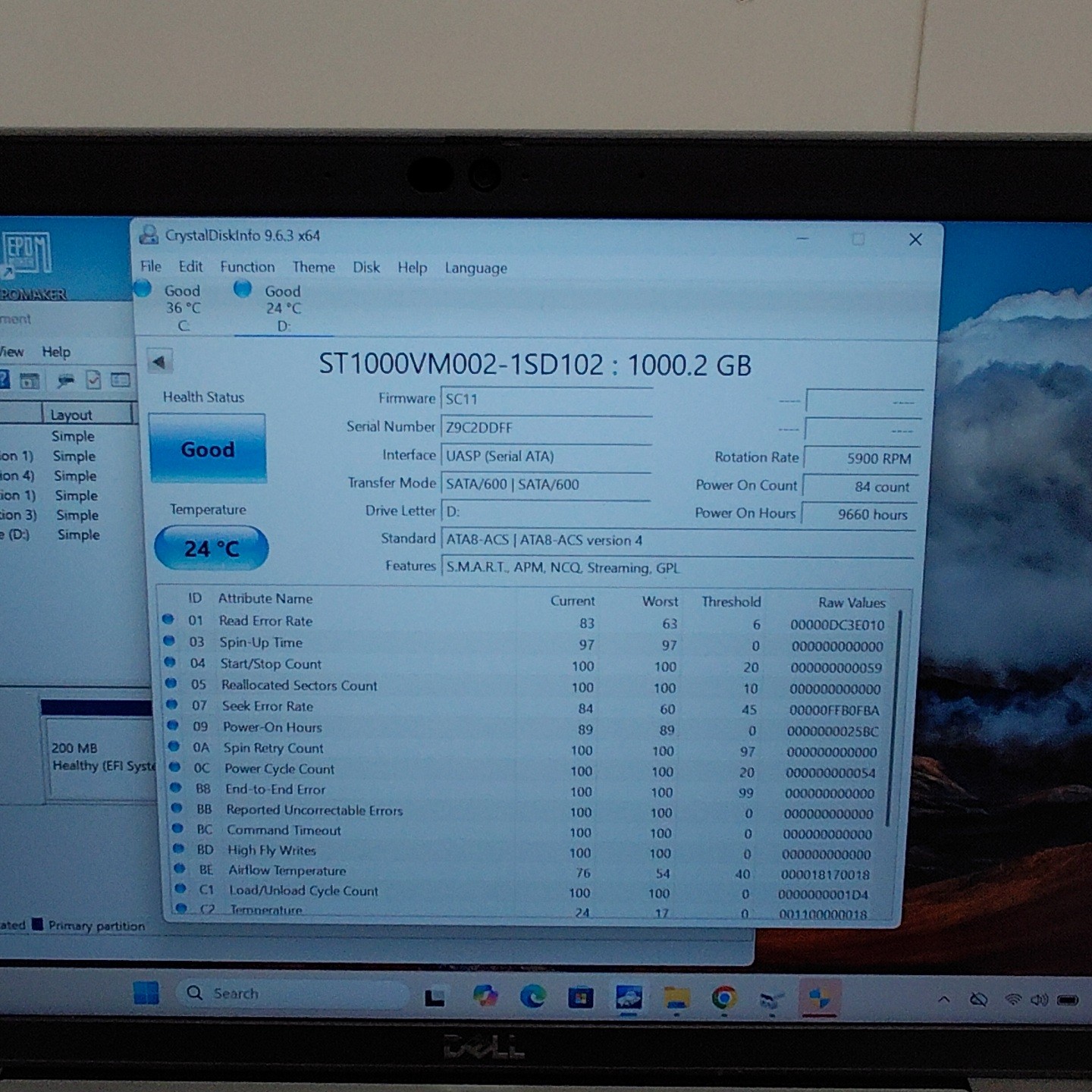Screen dimensions: 1092x1092
Task: Click the Firmware field showing SC11
Action: click(x=546, y=400)
